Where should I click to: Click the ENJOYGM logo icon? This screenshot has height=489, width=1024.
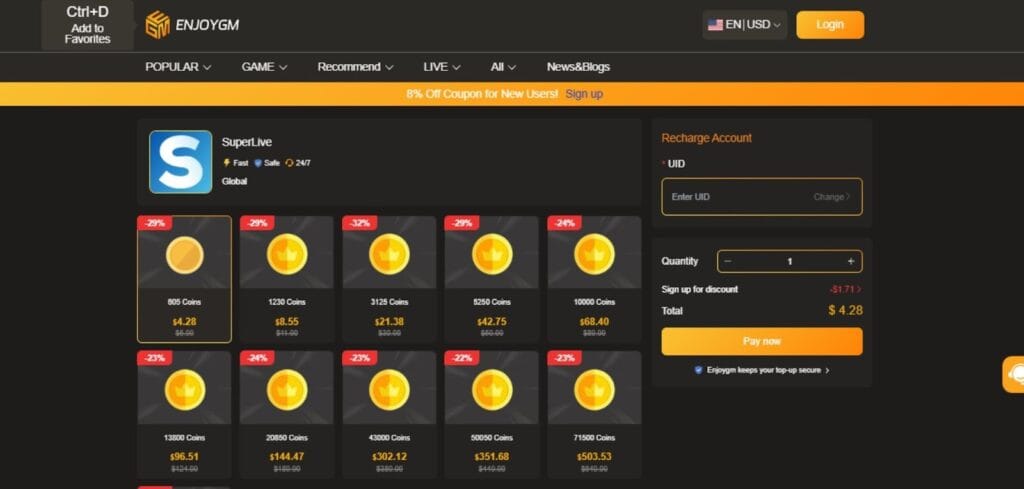point(158,24)
